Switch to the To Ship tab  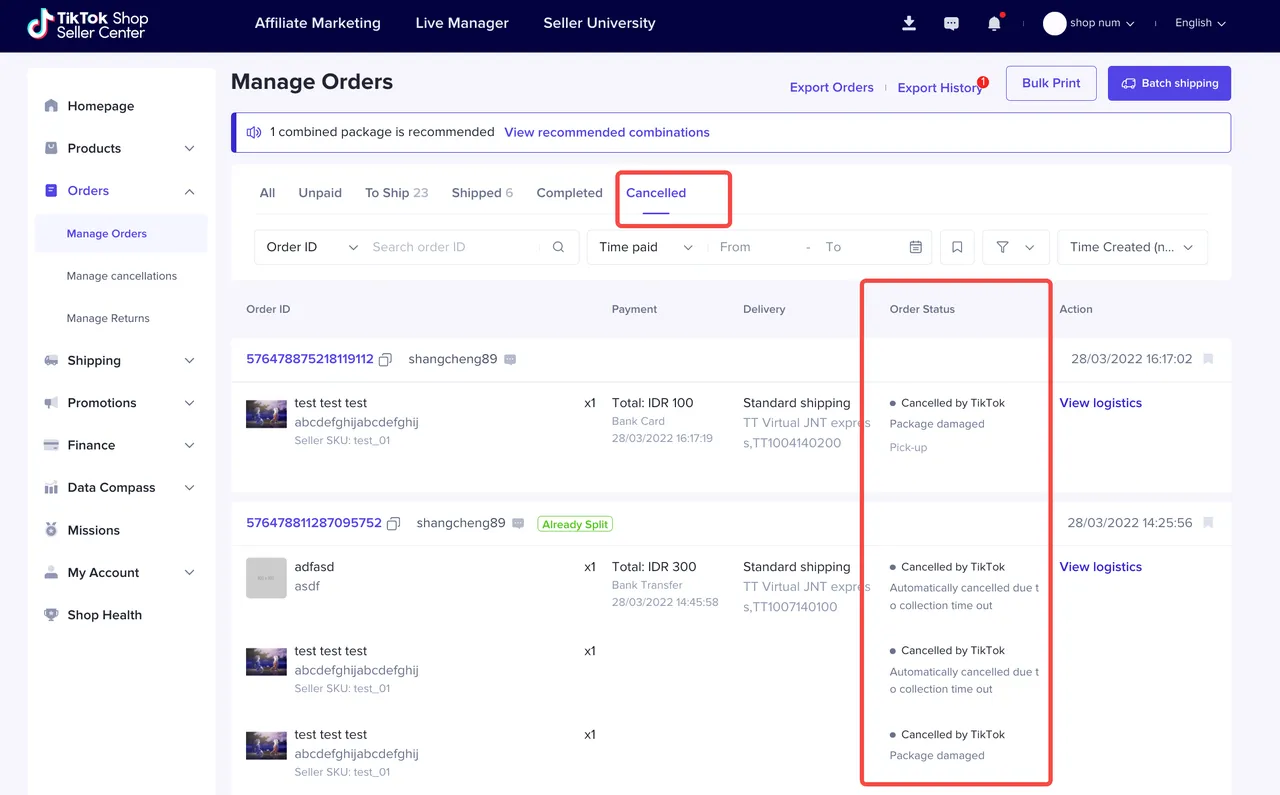[x=396, y=193]
